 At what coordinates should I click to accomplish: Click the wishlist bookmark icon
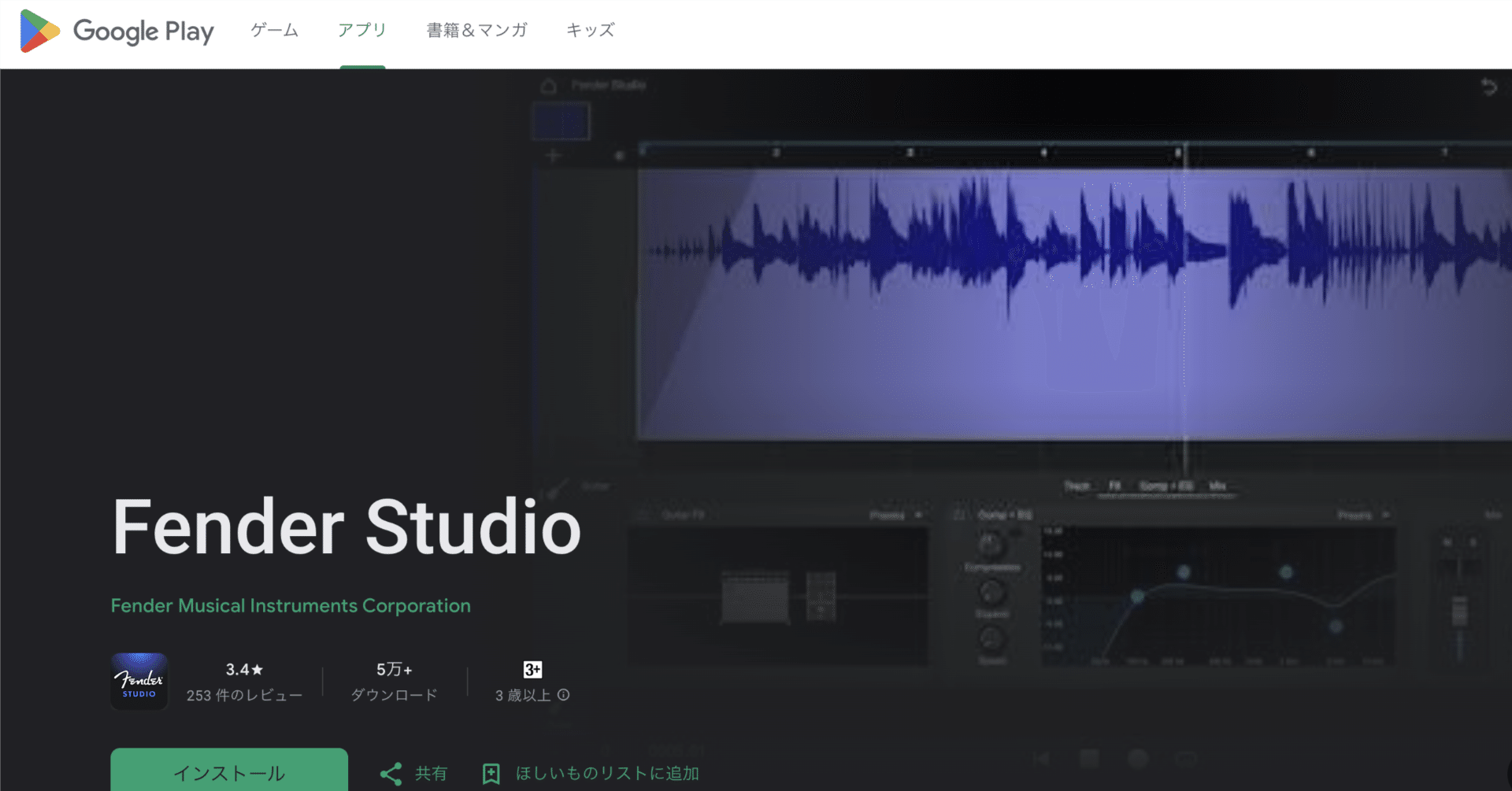(x=491, y=773)
